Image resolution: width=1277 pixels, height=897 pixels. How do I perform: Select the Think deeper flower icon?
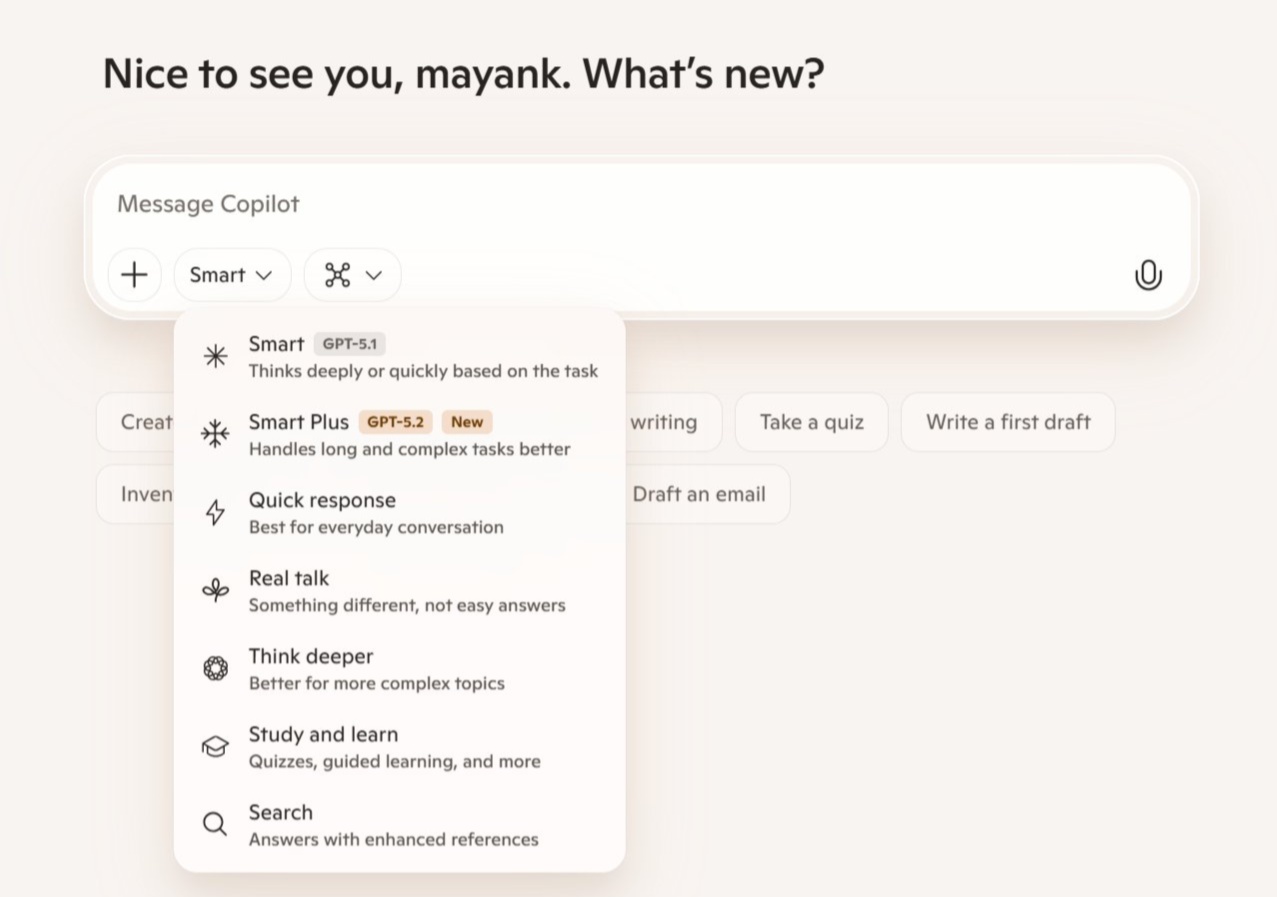coord(215,667)
